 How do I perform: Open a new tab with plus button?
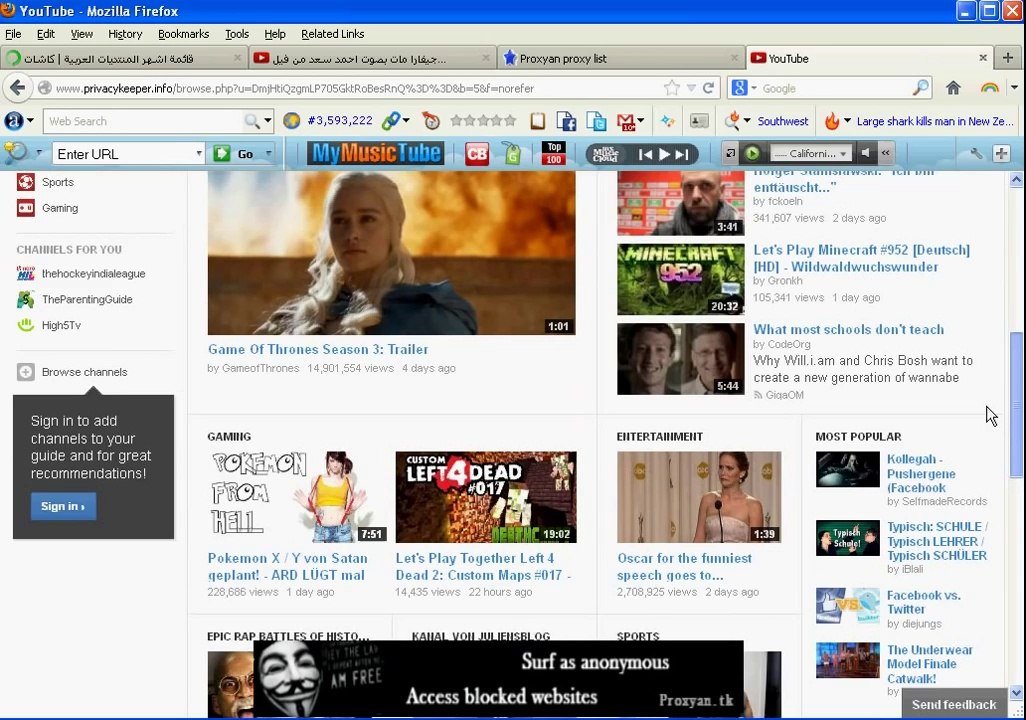(1008, 58)
